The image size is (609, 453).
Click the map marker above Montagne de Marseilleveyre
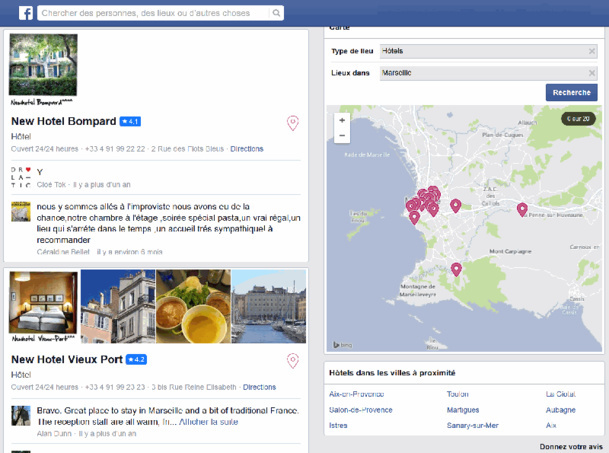[x=456, y=269]
